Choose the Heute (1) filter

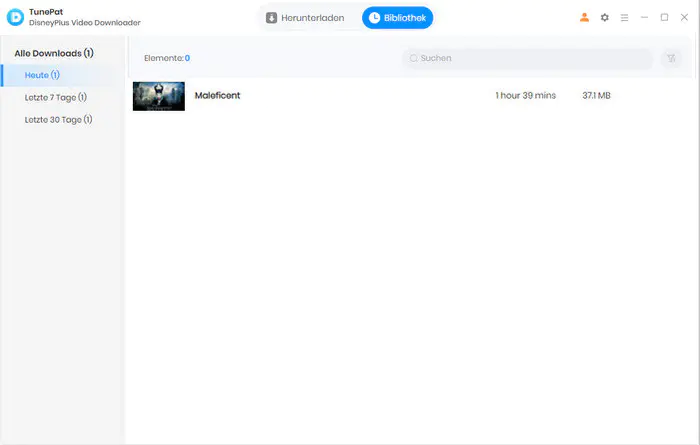pyautogui.click(x=62, y=75)
